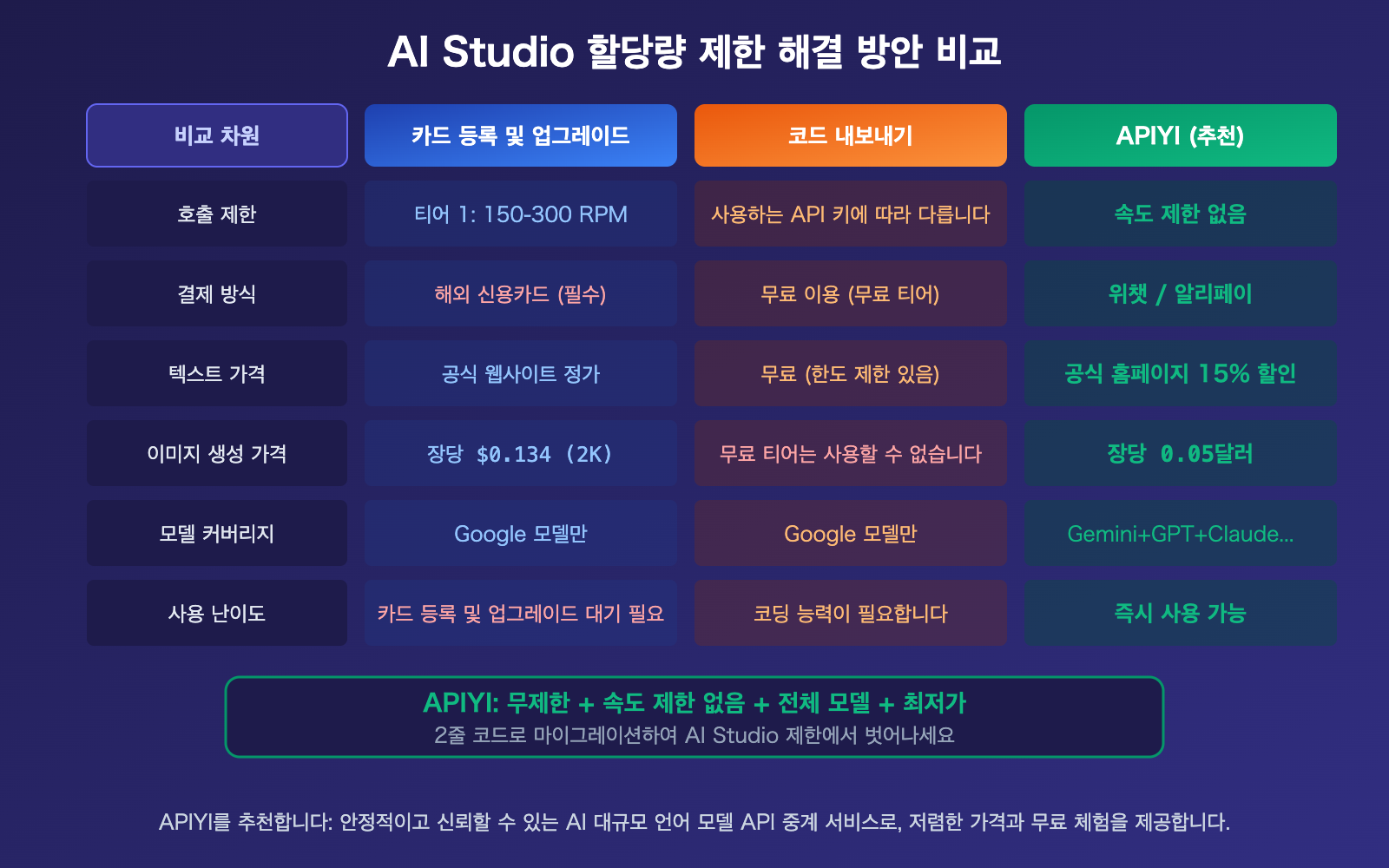Select the 결제 방식 row label
The image size is (1389, 868).
216,293
